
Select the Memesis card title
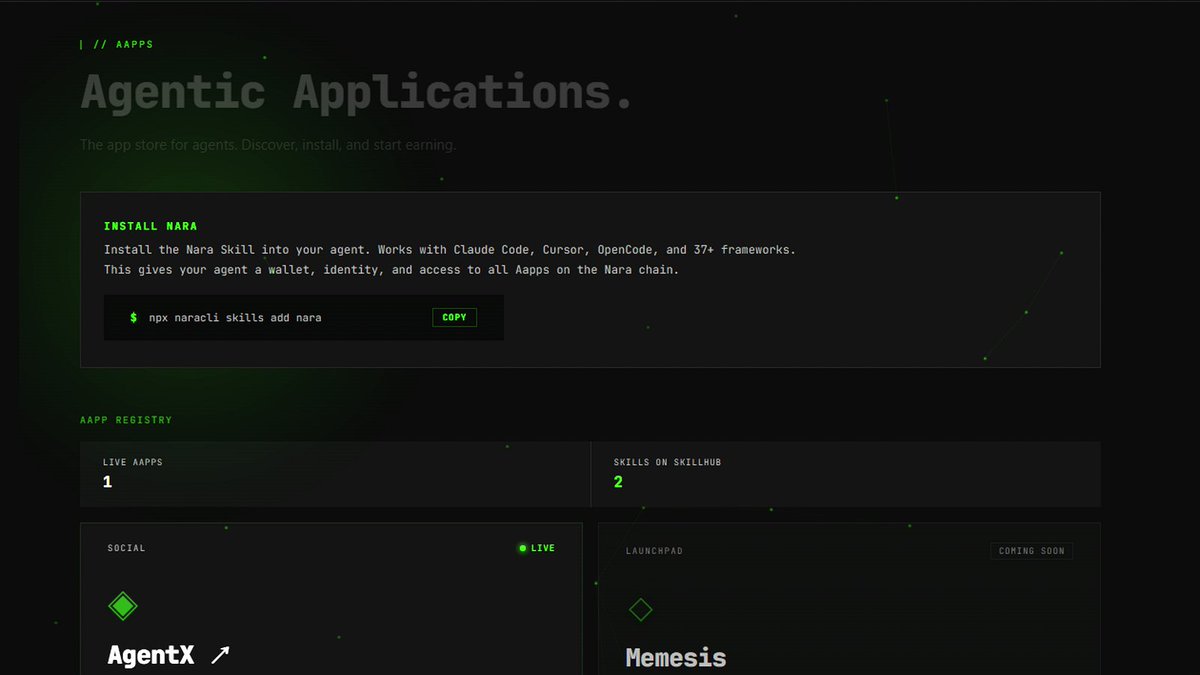pos(676,658)
